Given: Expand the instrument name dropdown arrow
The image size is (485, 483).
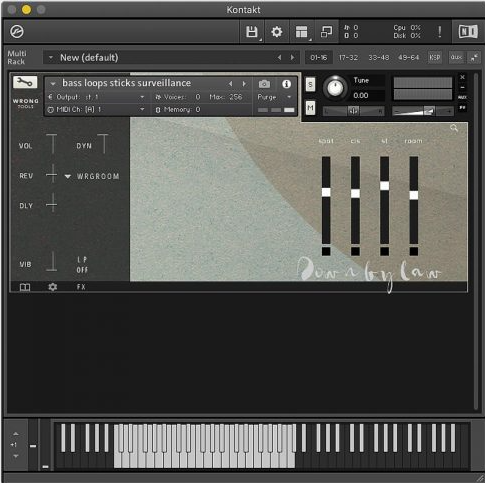Looking at the screenshot, I should click(x=53, y=84).
